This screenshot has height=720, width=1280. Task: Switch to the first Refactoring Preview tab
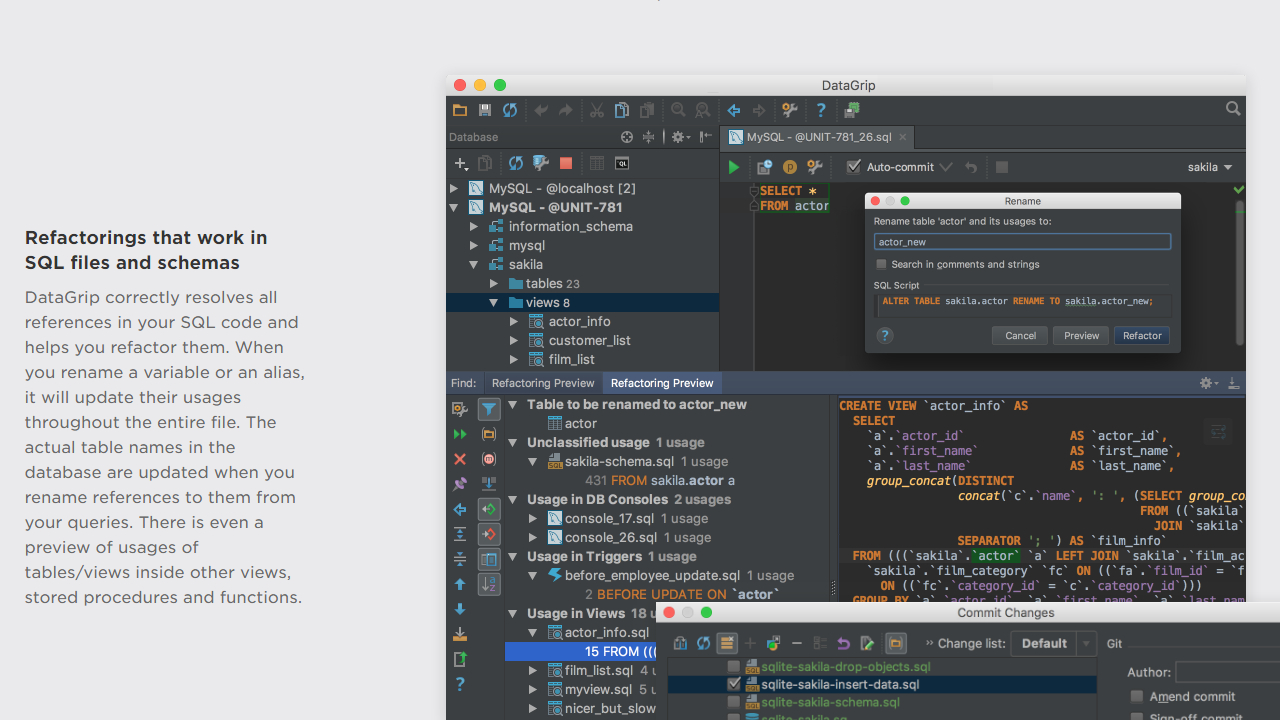click(x=543, y=383)
